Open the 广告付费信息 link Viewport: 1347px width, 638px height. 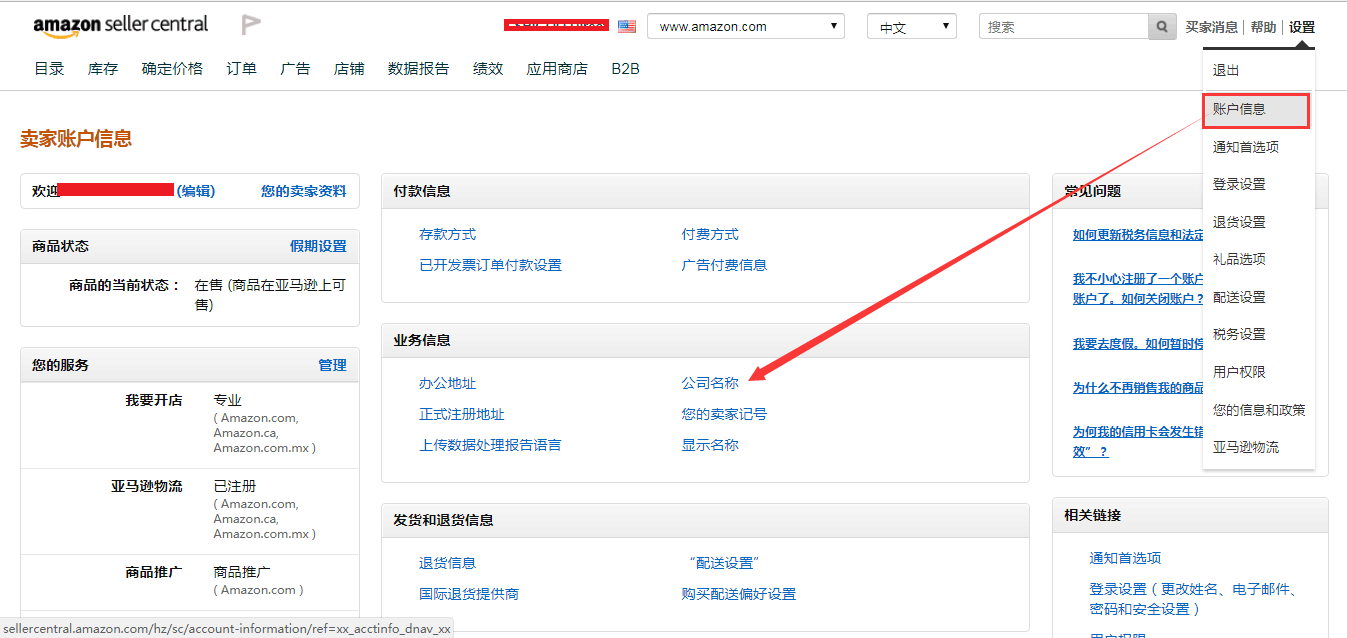tap(724, 265)
